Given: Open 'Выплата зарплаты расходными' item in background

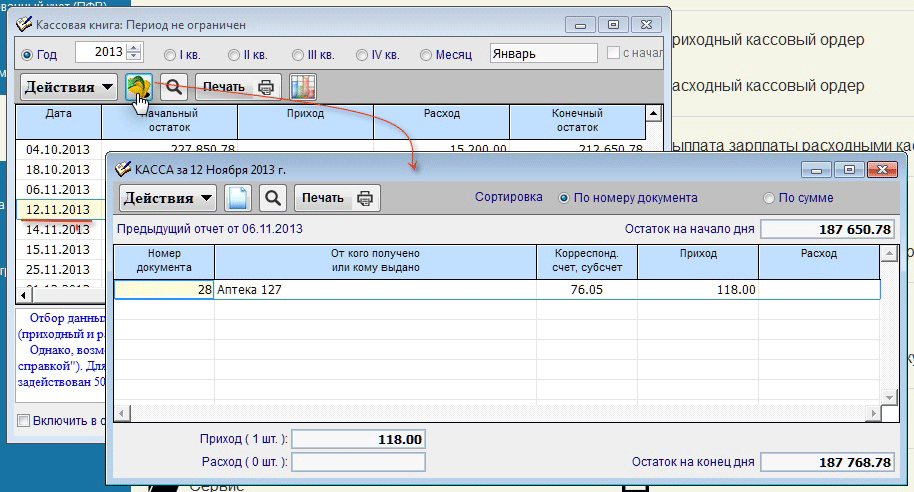Looking at the screenshot, I should click(x=792, y=145).
